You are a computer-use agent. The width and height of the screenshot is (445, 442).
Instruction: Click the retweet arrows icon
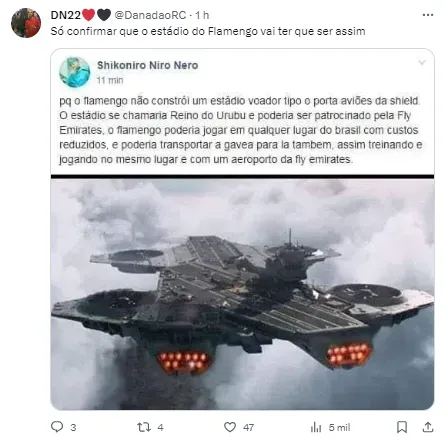click(x=144, y=427)
